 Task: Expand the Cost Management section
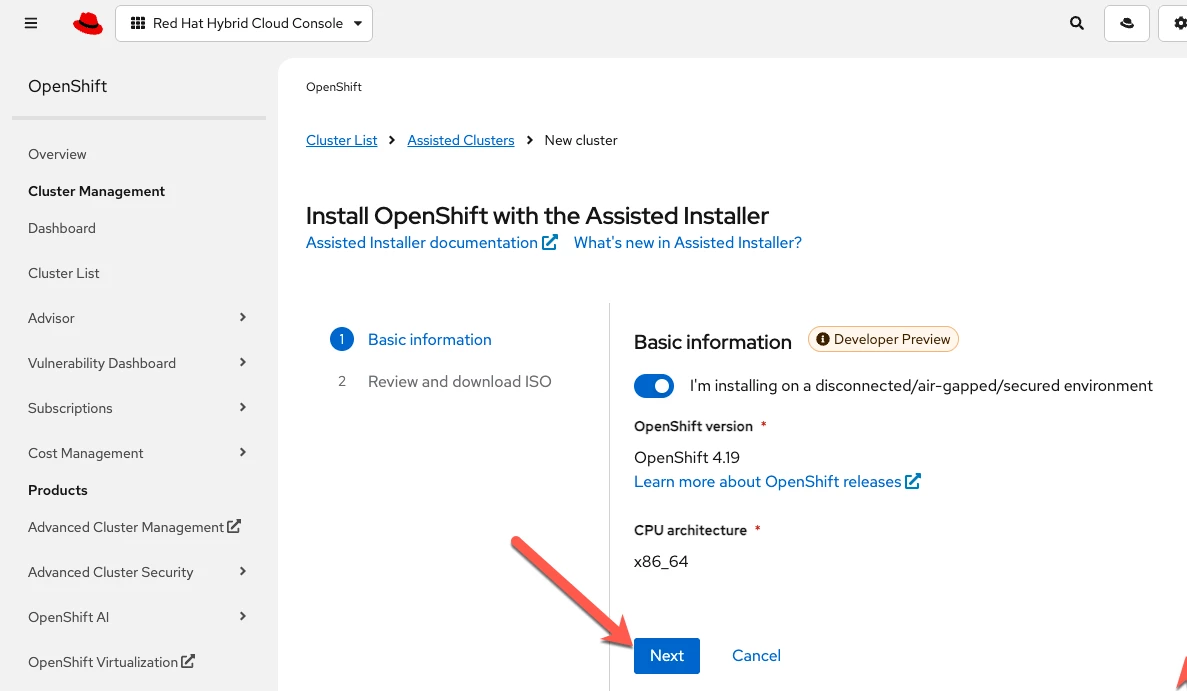[x=138, y=453]
